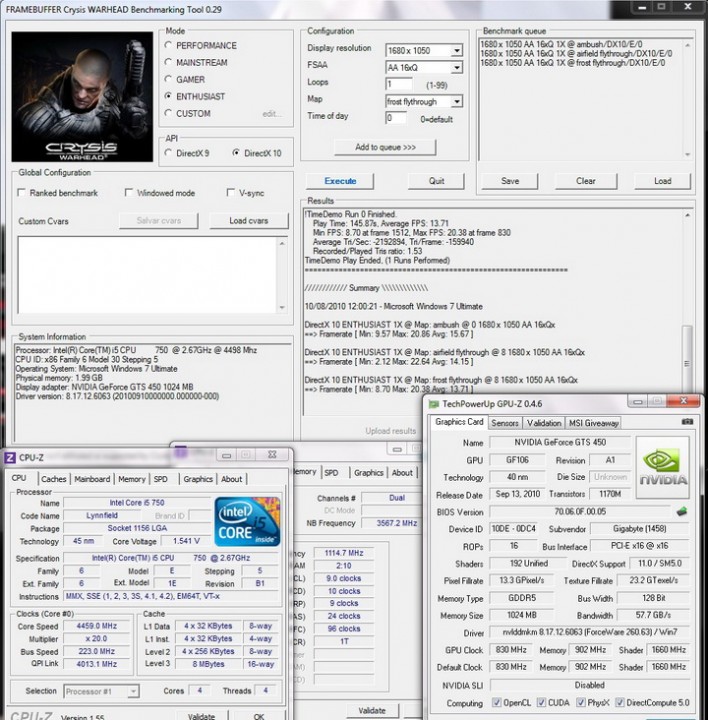The height and width of the screenshot is (720, 708).
Task: Click the Crysis Warhead cover image
Action: coord(82,96)
